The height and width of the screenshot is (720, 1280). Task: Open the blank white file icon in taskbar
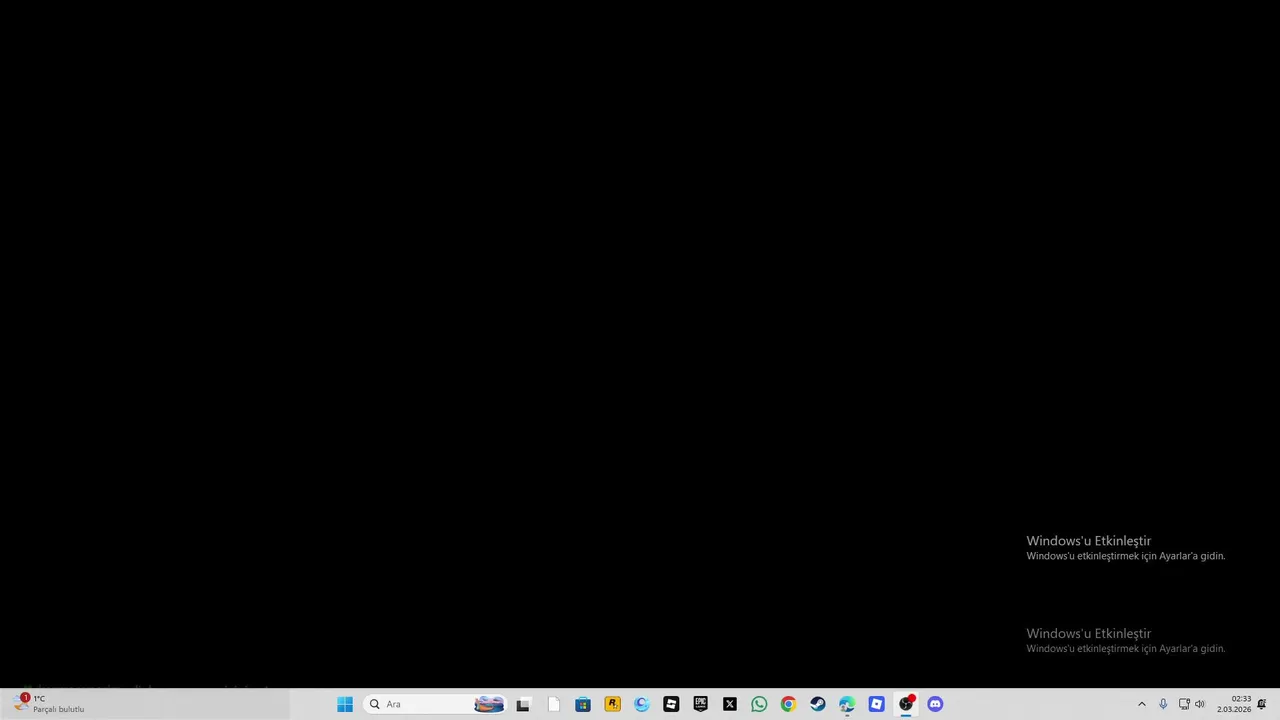(x=553, y=704)
